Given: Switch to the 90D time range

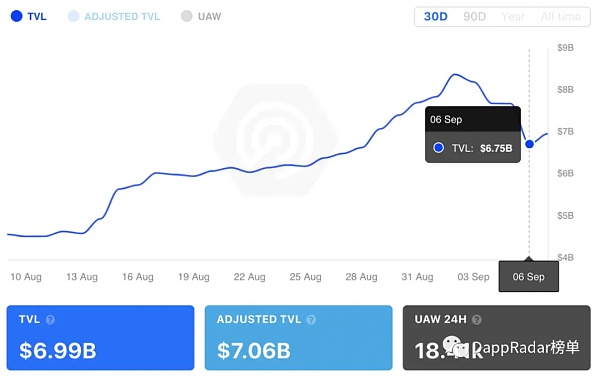Looking at the screenshot, I should (474, 16).
